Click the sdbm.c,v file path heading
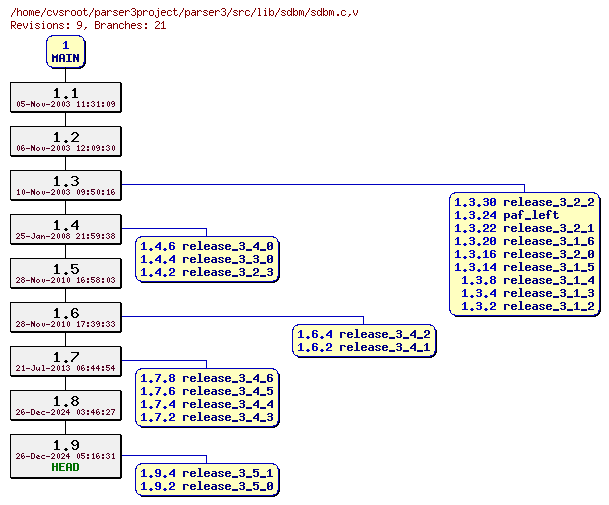The image size is (609, 505). click(184, 12)
